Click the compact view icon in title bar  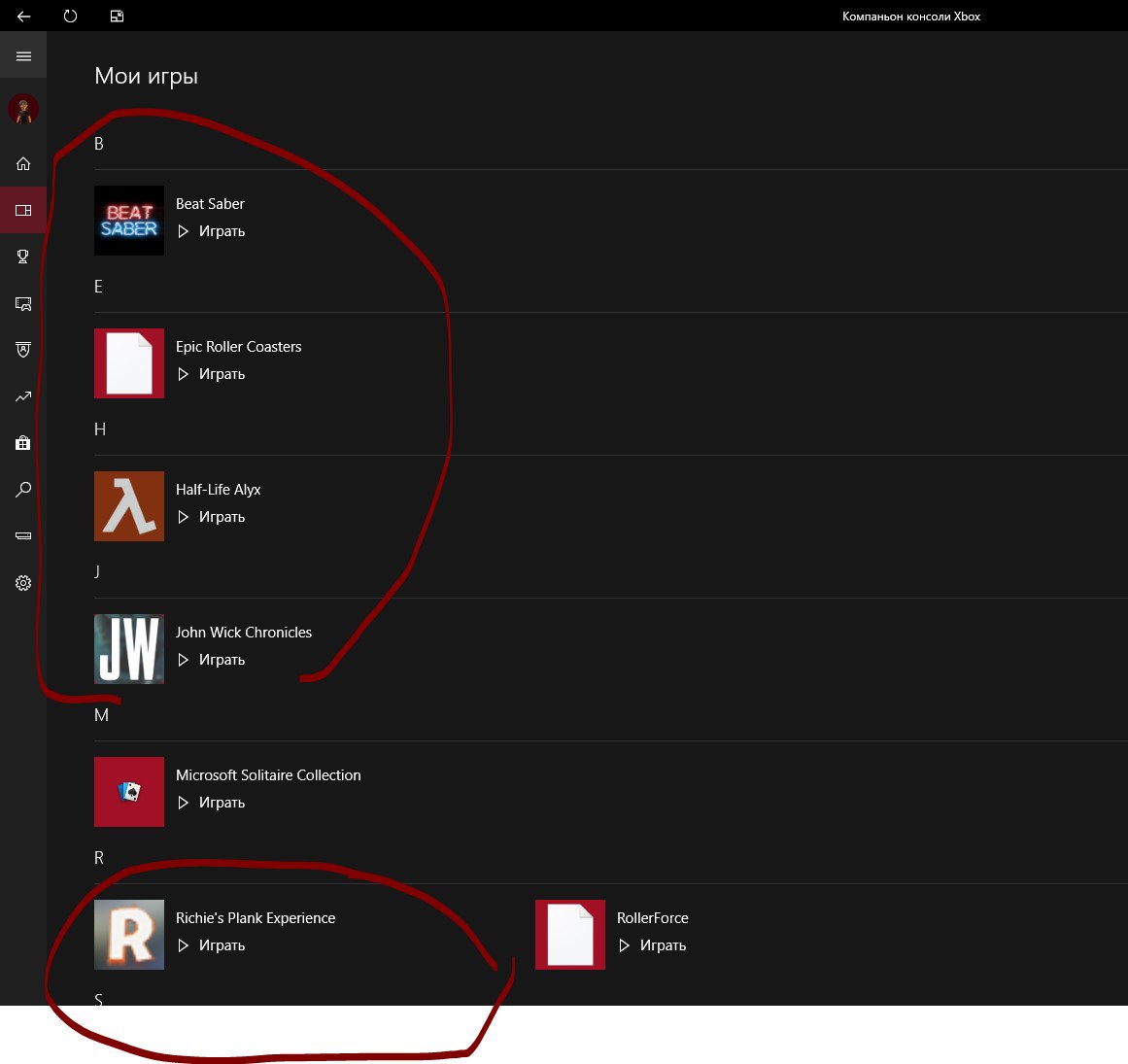click(x=118, y=16)
